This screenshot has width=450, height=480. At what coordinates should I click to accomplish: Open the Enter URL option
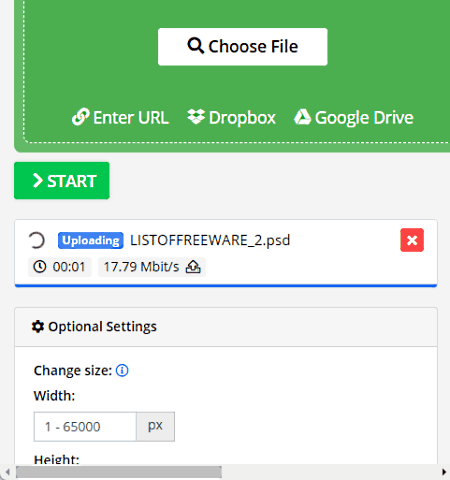tap(121, 117)
